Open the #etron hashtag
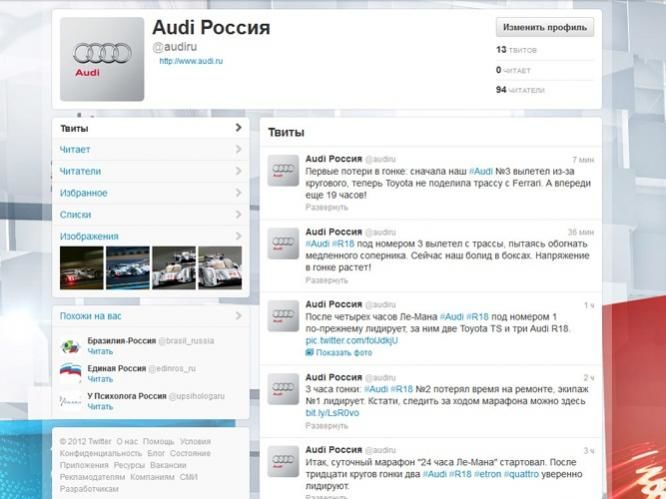 point(488,474)
